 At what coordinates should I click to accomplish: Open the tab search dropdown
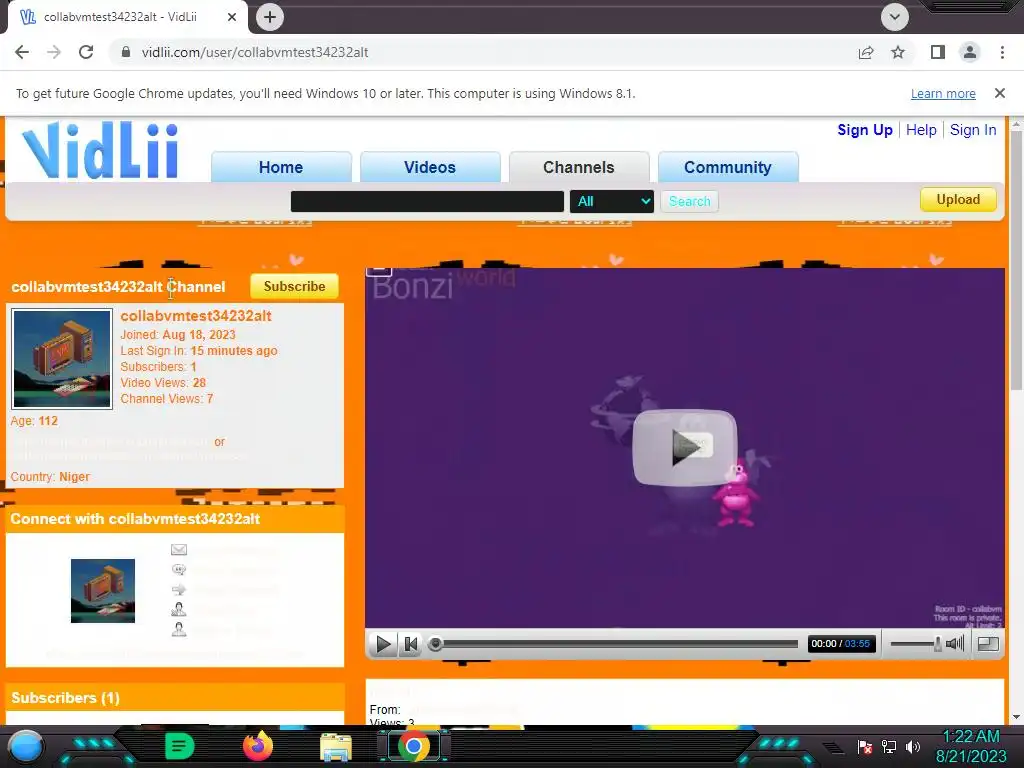(895, 17)
